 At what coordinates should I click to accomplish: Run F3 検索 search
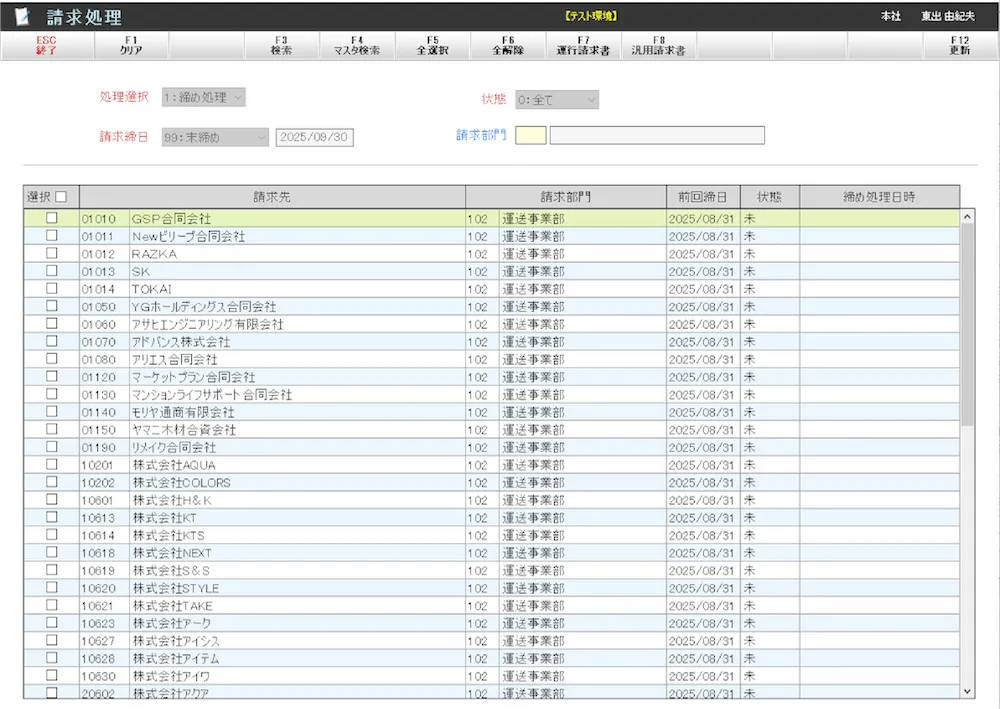[x=281, y=45]
